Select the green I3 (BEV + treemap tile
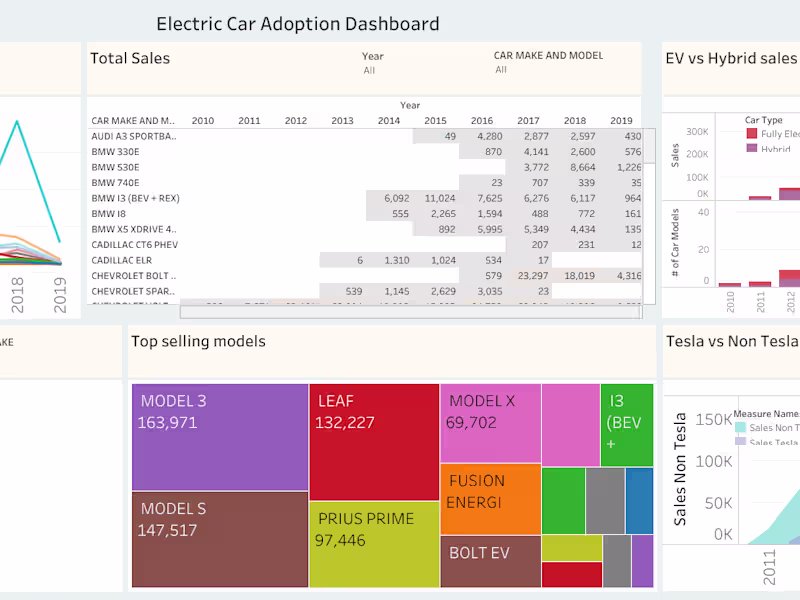 click(x=627, y=425)
